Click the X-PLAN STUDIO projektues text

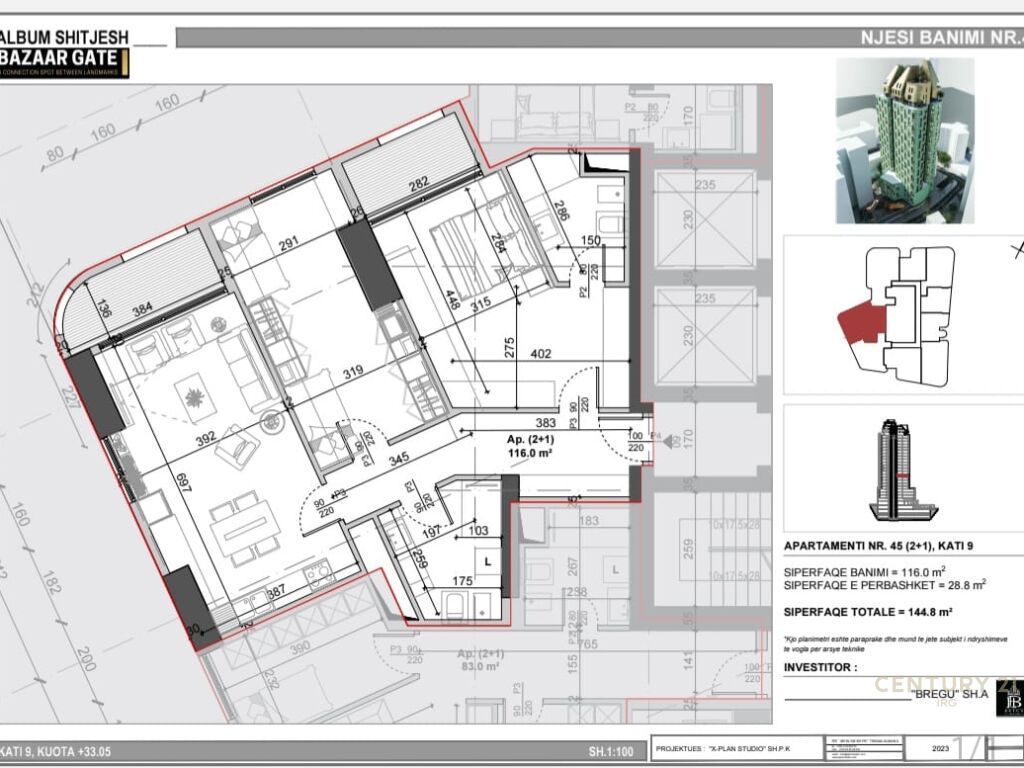pos(720,748)
